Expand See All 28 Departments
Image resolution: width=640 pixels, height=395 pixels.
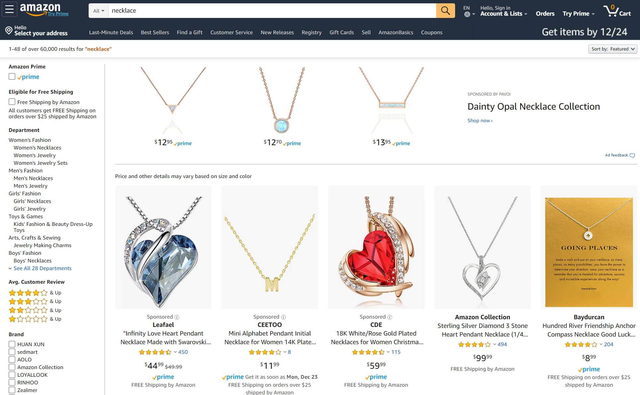[x=40, y=268]
